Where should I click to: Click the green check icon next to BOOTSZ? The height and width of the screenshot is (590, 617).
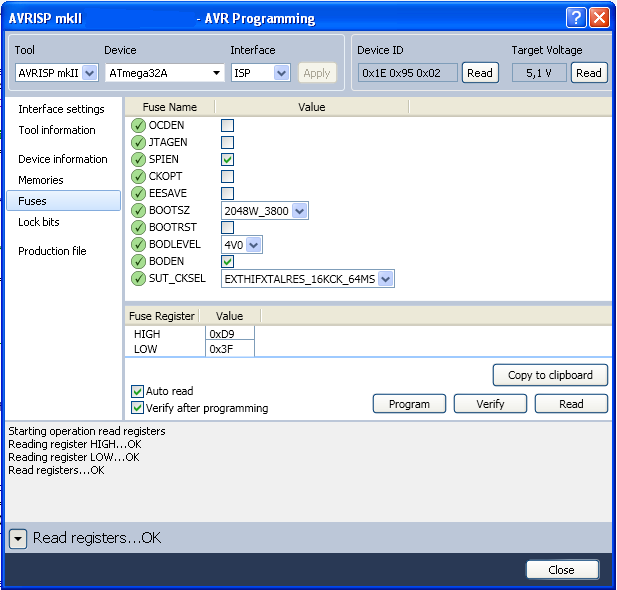pos(138,211)
